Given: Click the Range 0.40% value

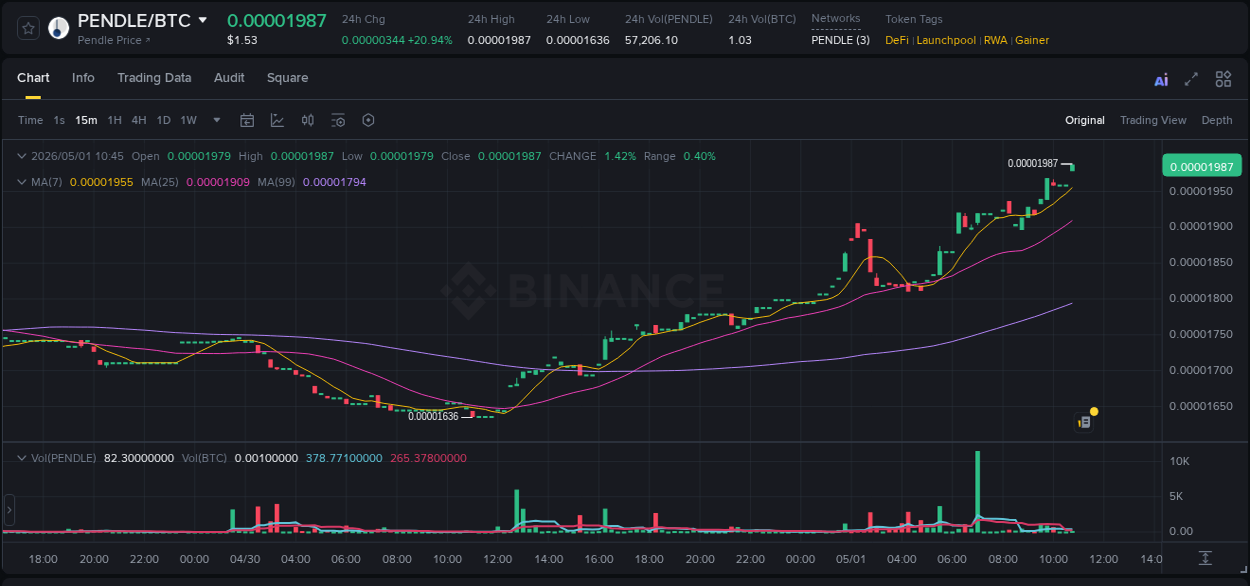Looking at the screenshot, I should (699, 156).
